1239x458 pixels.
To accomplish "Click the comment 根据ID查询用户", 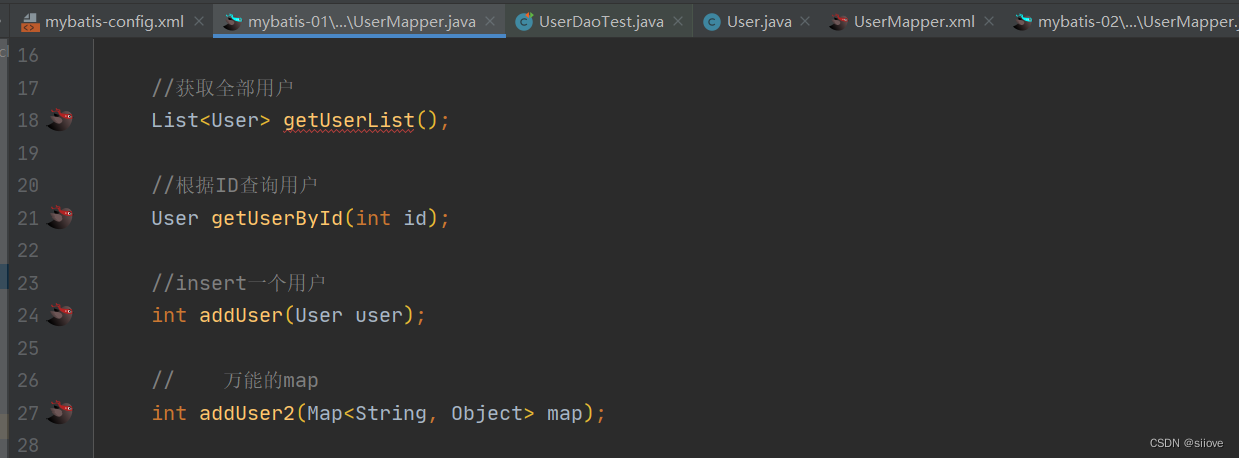I will (234, 185).
